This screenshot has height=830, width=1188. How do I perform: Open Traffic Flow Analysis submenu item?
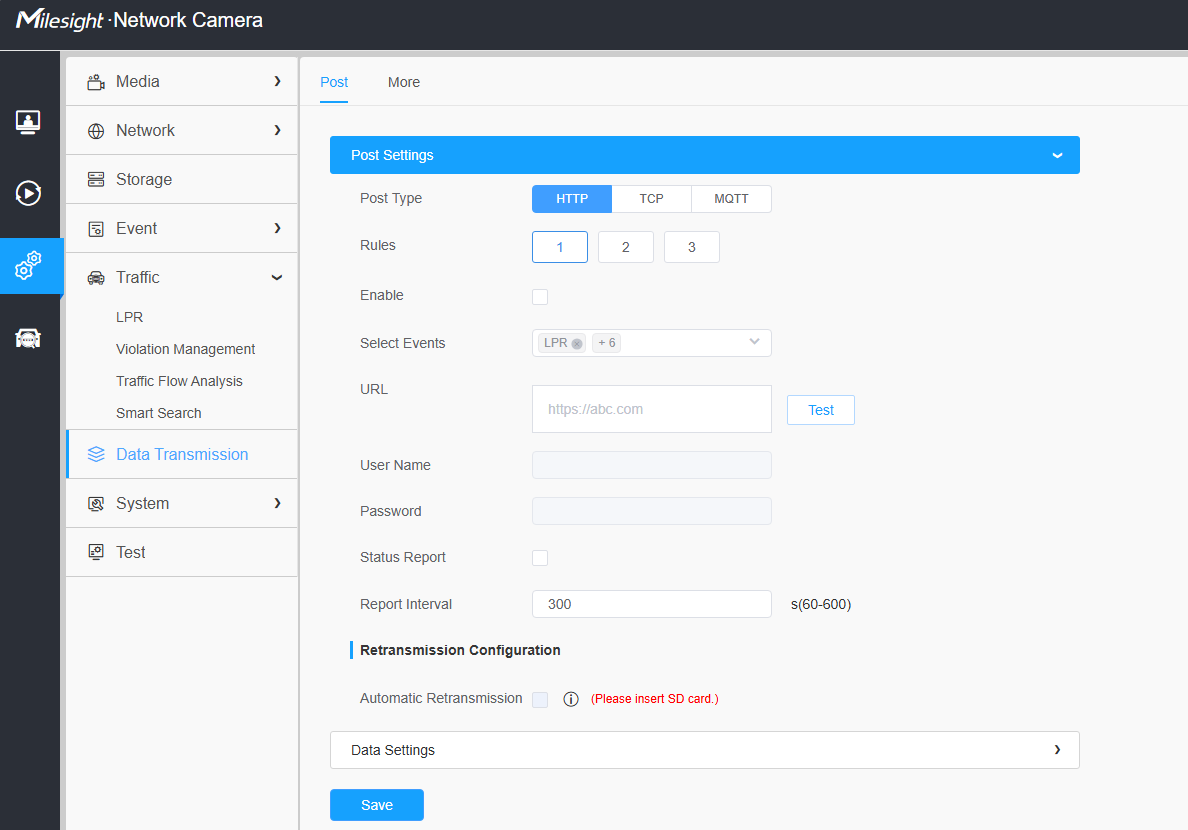point(180,381)
